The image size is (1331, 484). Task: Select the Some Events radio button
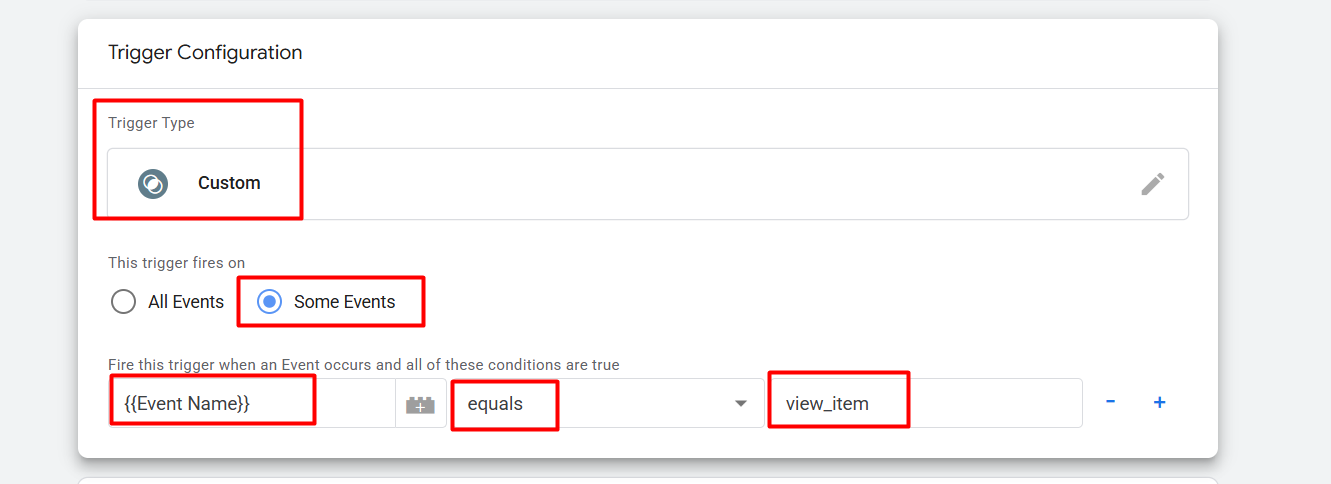pyautogui.click(x=269, y=302)
